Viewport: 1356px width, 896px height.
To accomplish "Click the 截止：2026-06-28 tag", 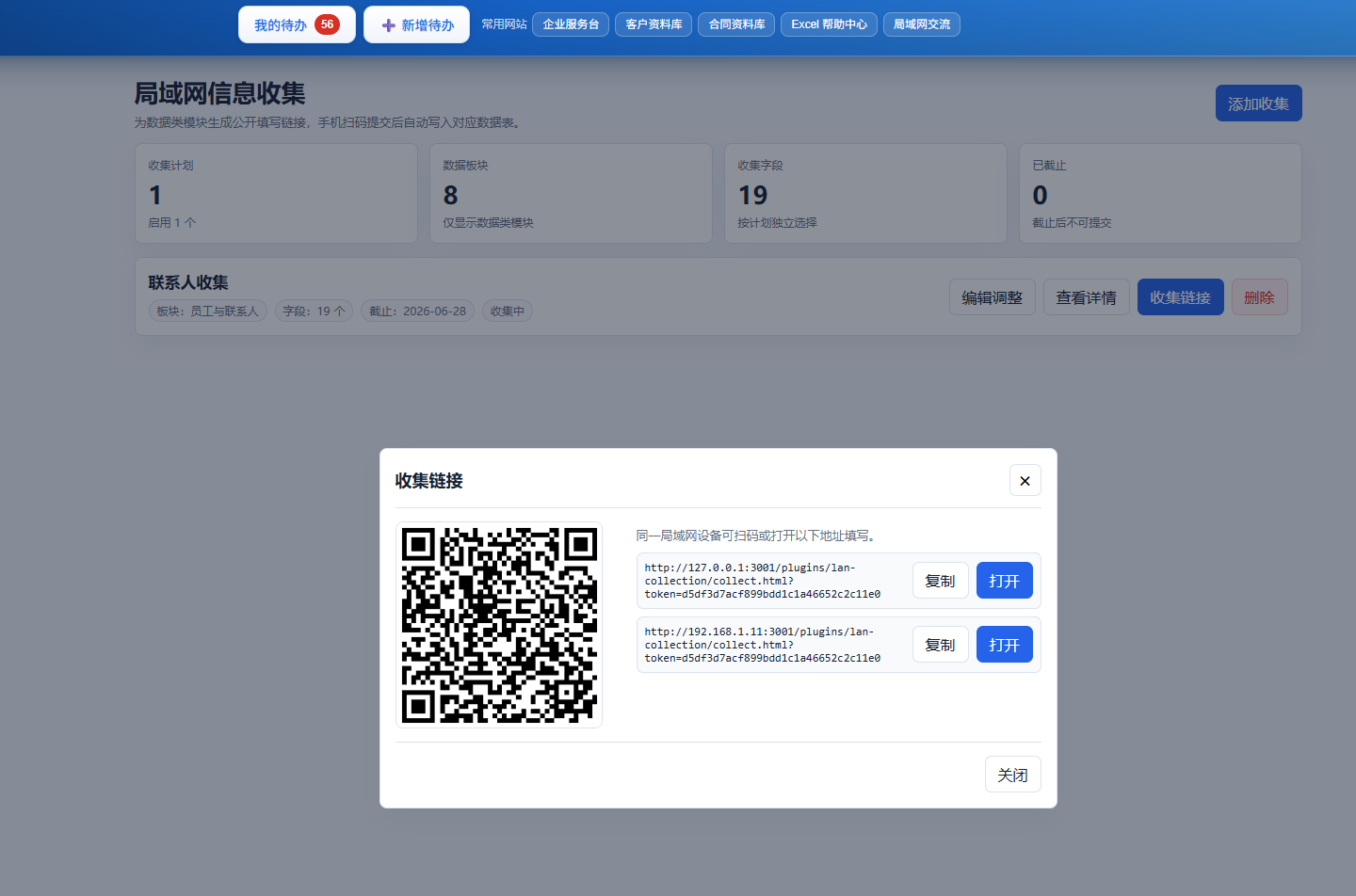I will (417, 311).
